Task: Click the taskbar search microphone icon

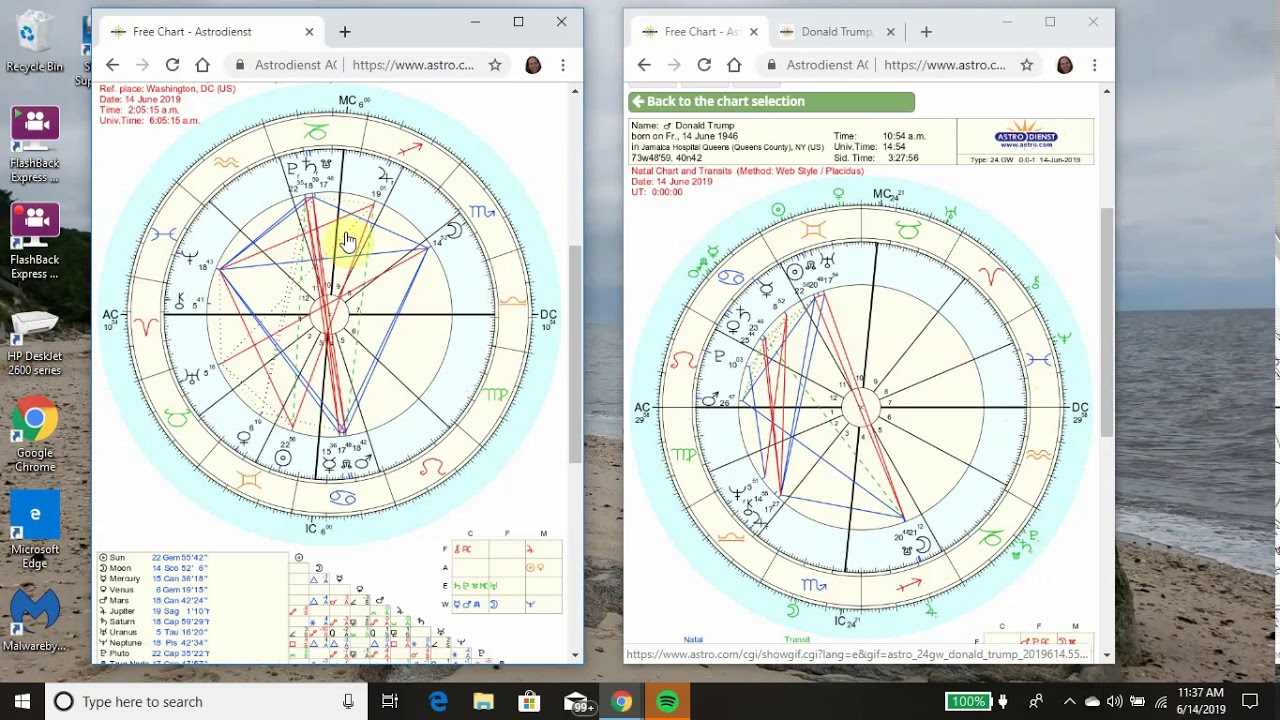Action: pyautogui.click(x=348, y=701)
